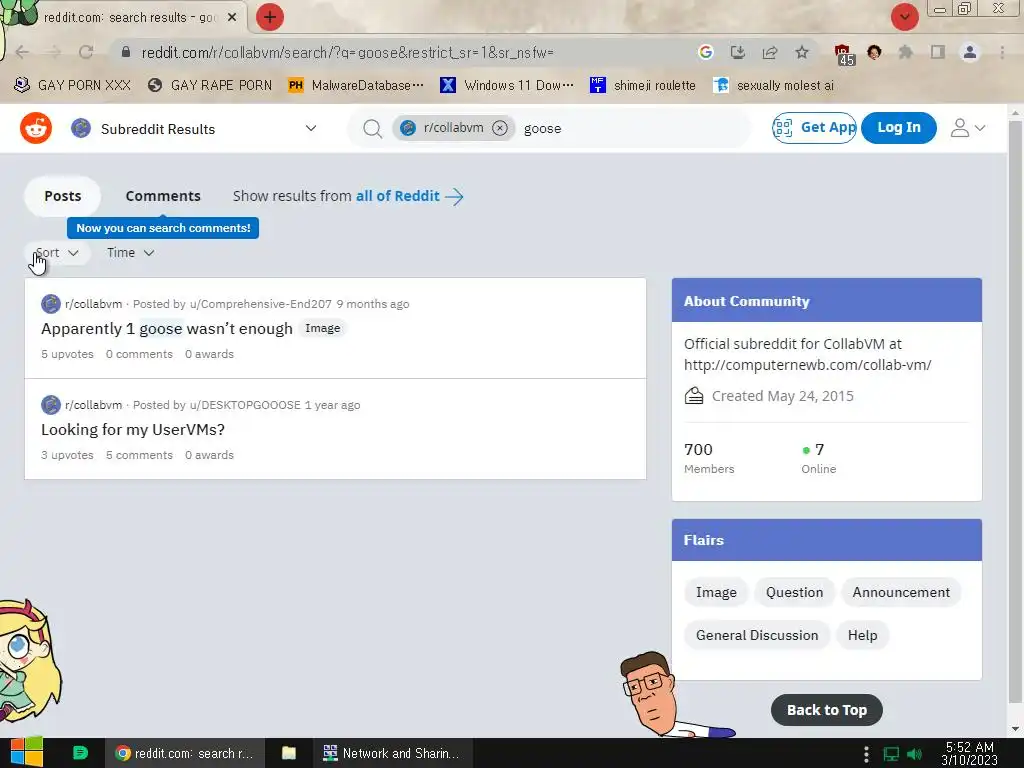Select the Question flair filter

794,592
